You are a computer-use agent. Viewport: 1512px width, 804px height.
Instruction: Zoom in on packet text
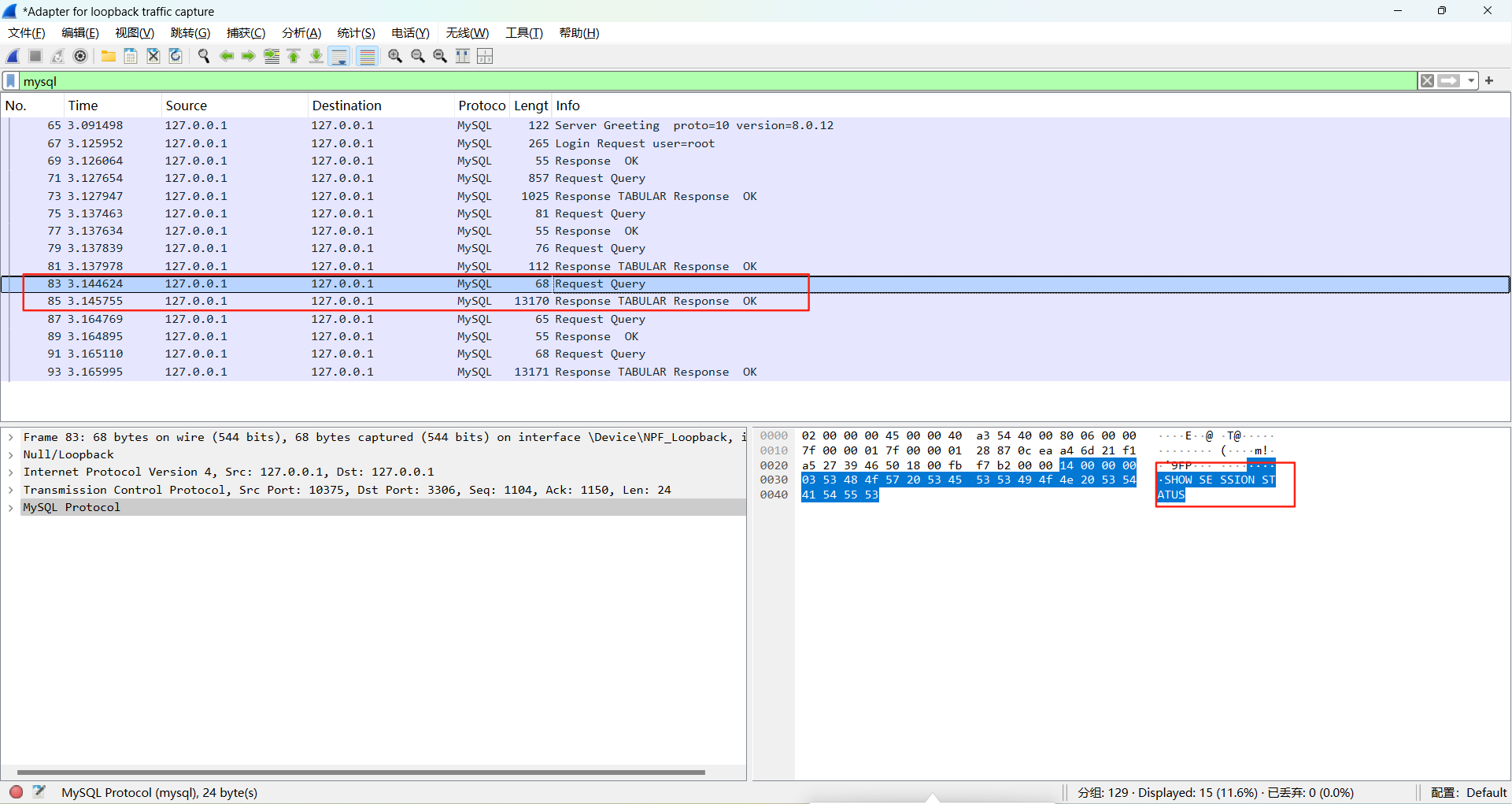pos(395,56)
